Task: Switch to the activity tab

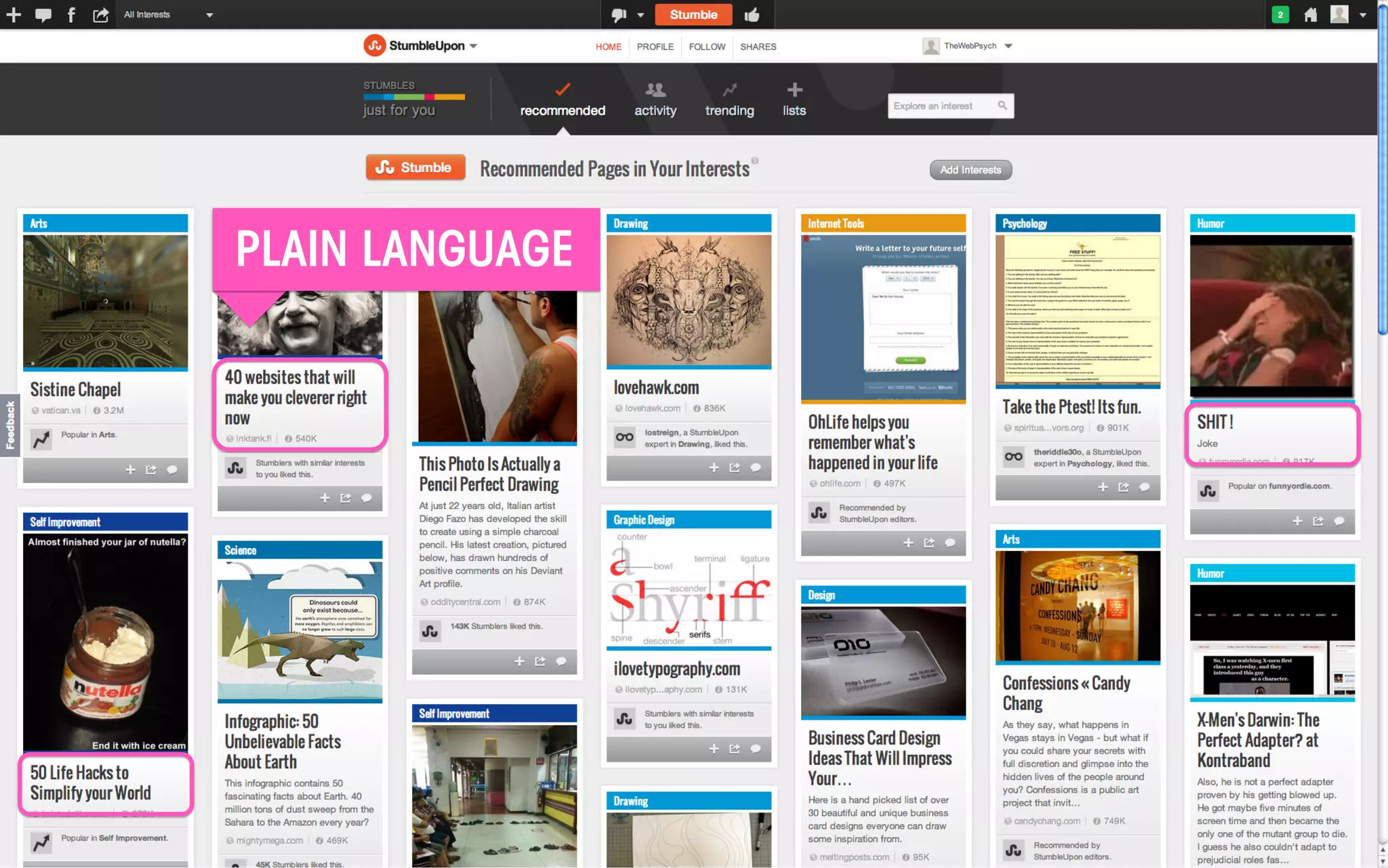Action: coord(655,100)
